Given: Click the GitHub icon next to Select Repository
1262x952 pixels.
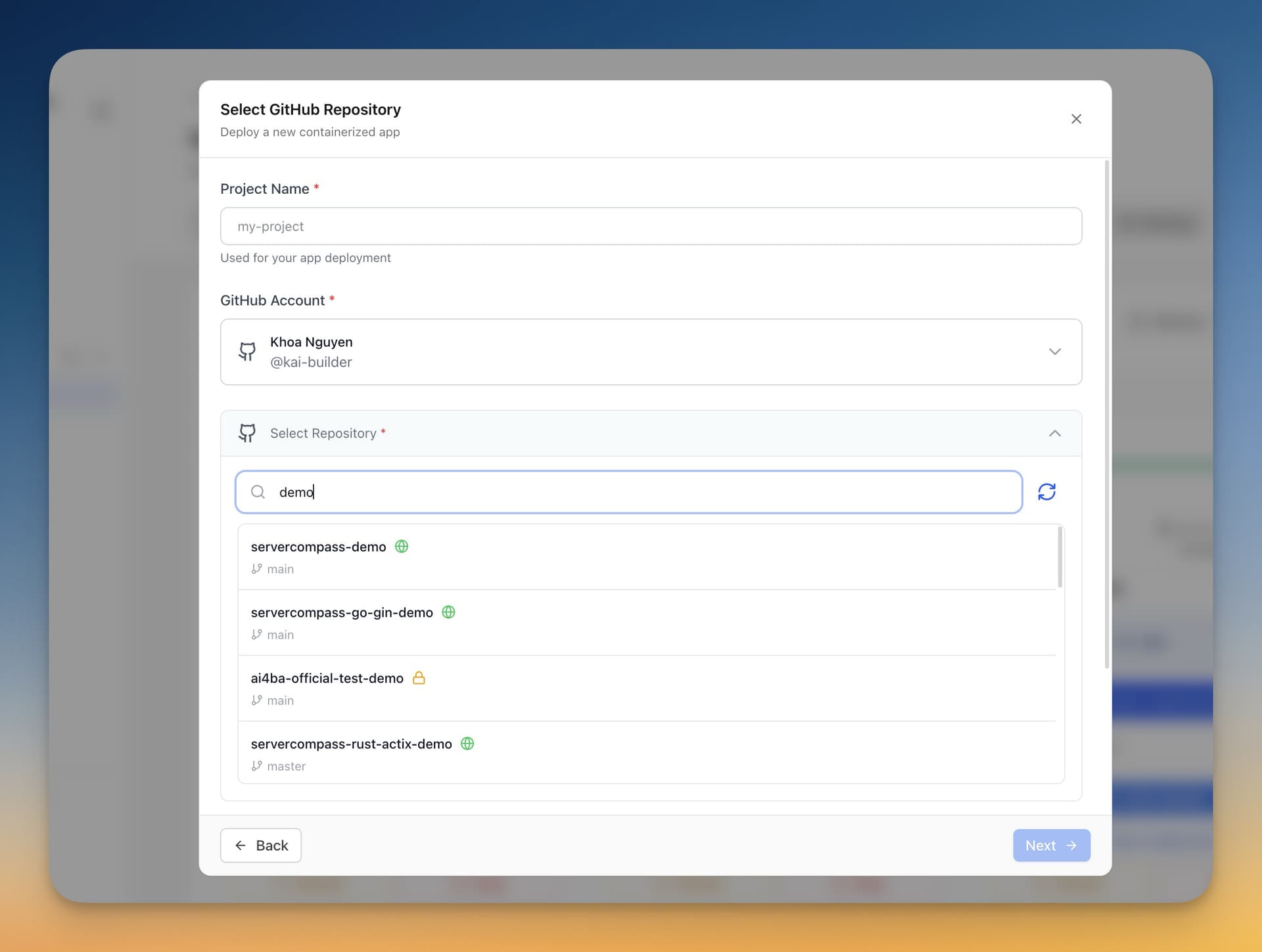Looking at the screenshot, I should click(247, 433).
